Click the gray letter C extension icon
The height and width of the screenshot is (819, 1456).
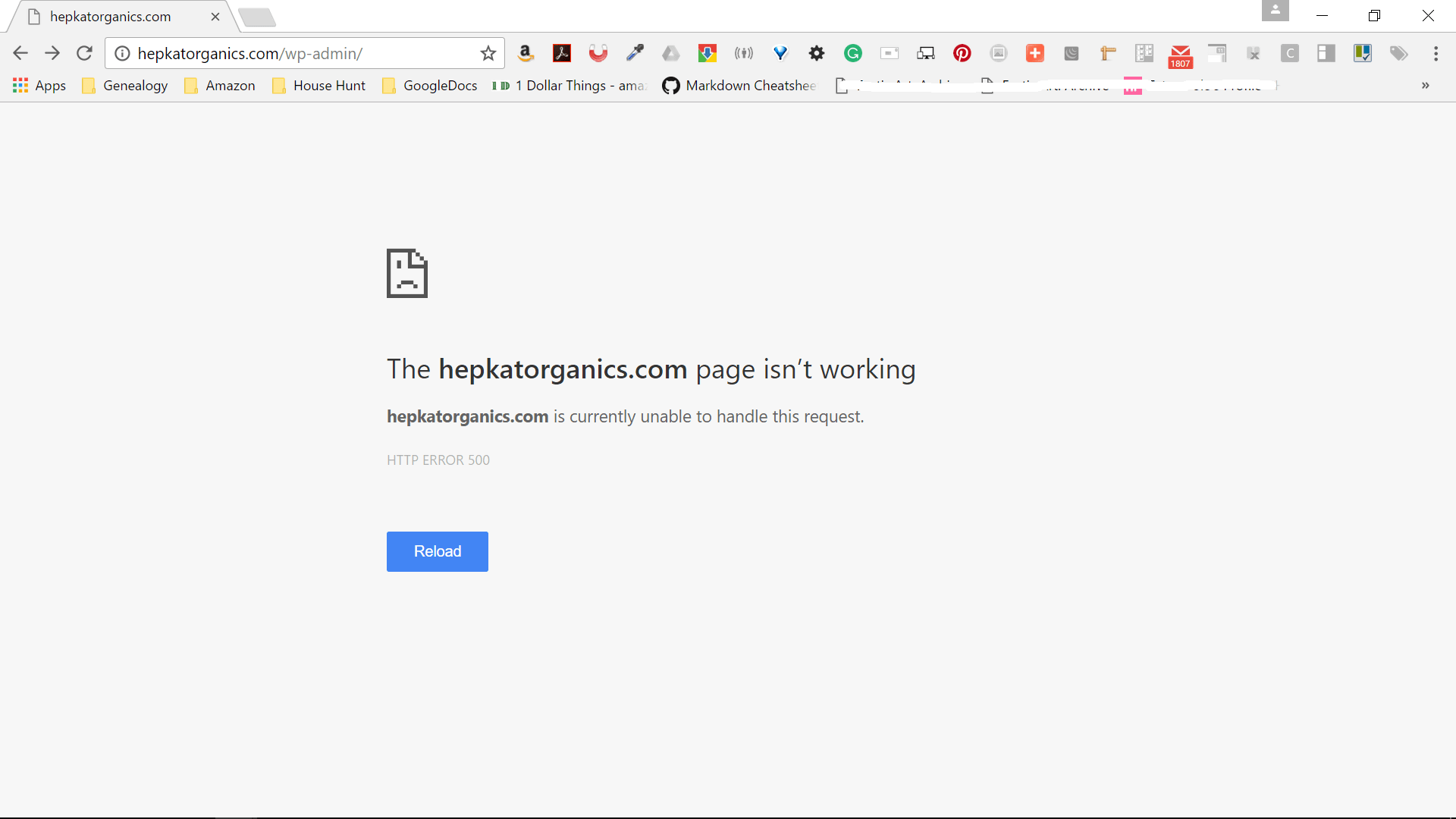coord(1290,53)
